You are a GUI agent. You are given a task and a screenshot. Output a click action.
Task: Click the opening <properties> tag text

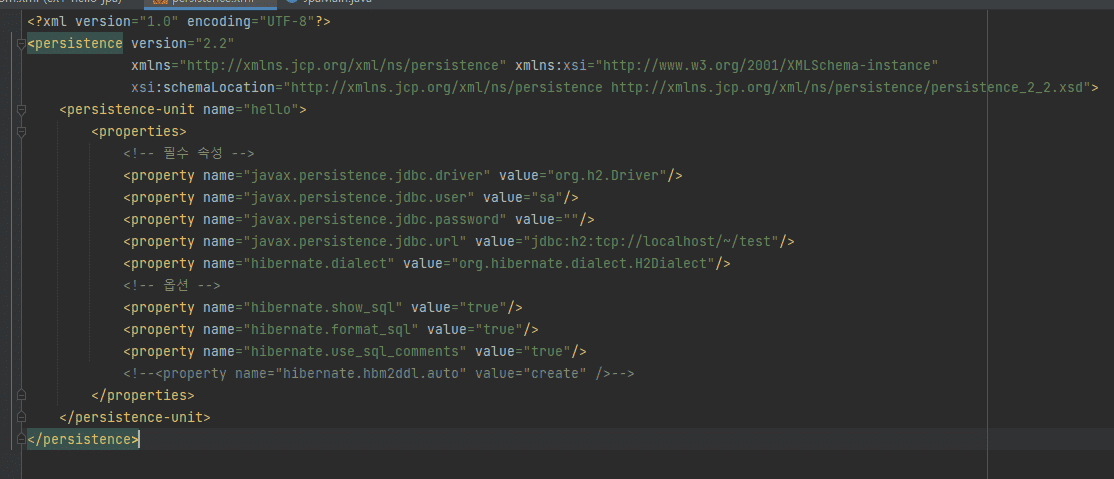(x=139, y=131)
